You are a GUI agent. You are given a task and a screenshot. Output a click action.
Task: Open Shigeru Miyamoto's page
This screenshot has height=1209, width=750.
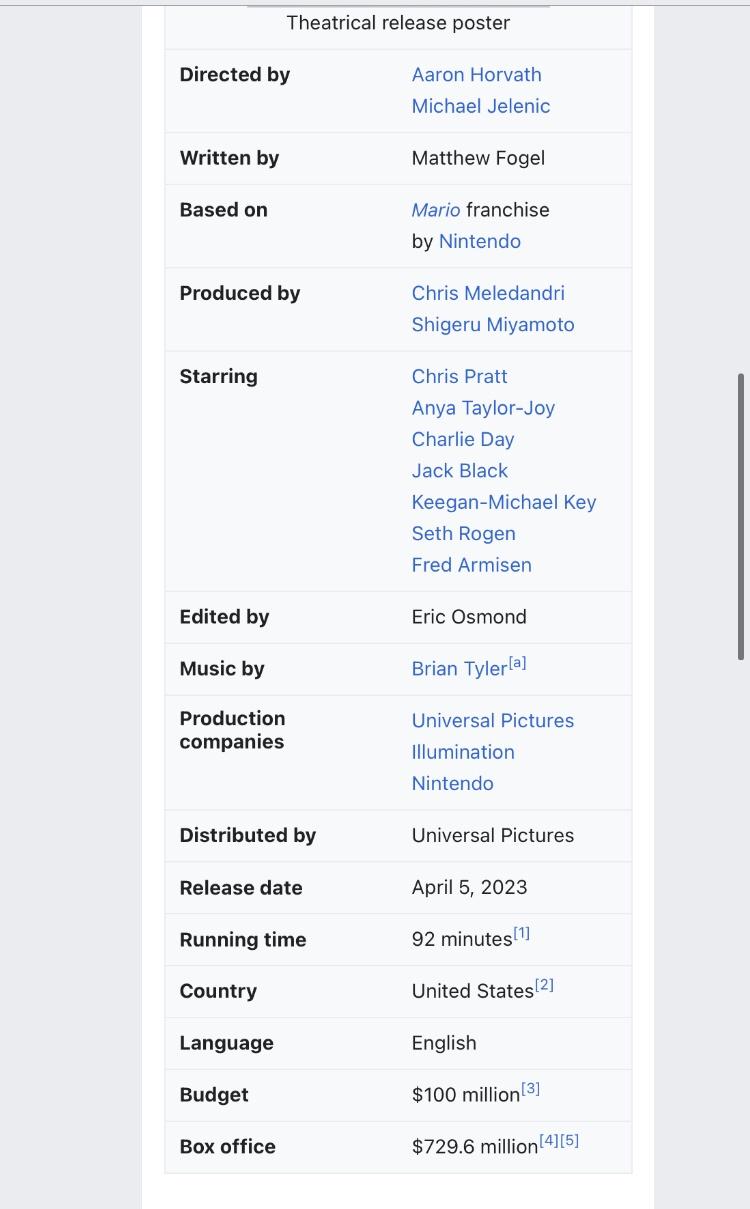(x=493, y=324)
